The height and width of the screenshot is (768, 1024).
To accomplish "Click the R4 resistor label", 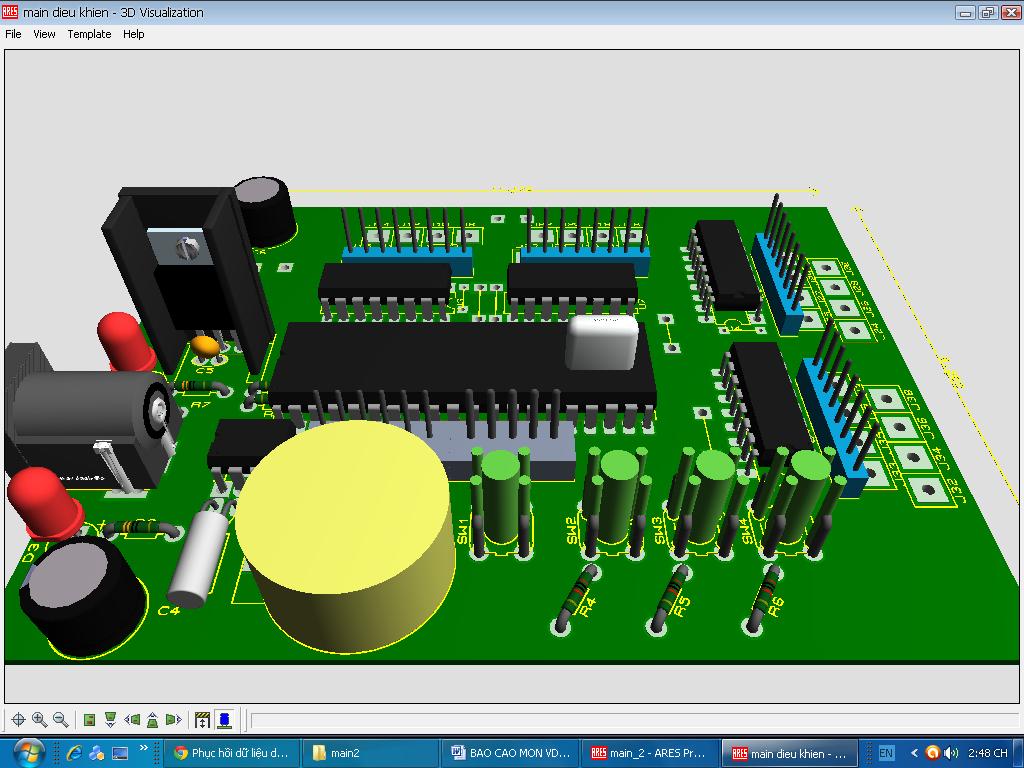I will [x=587, y=607].
